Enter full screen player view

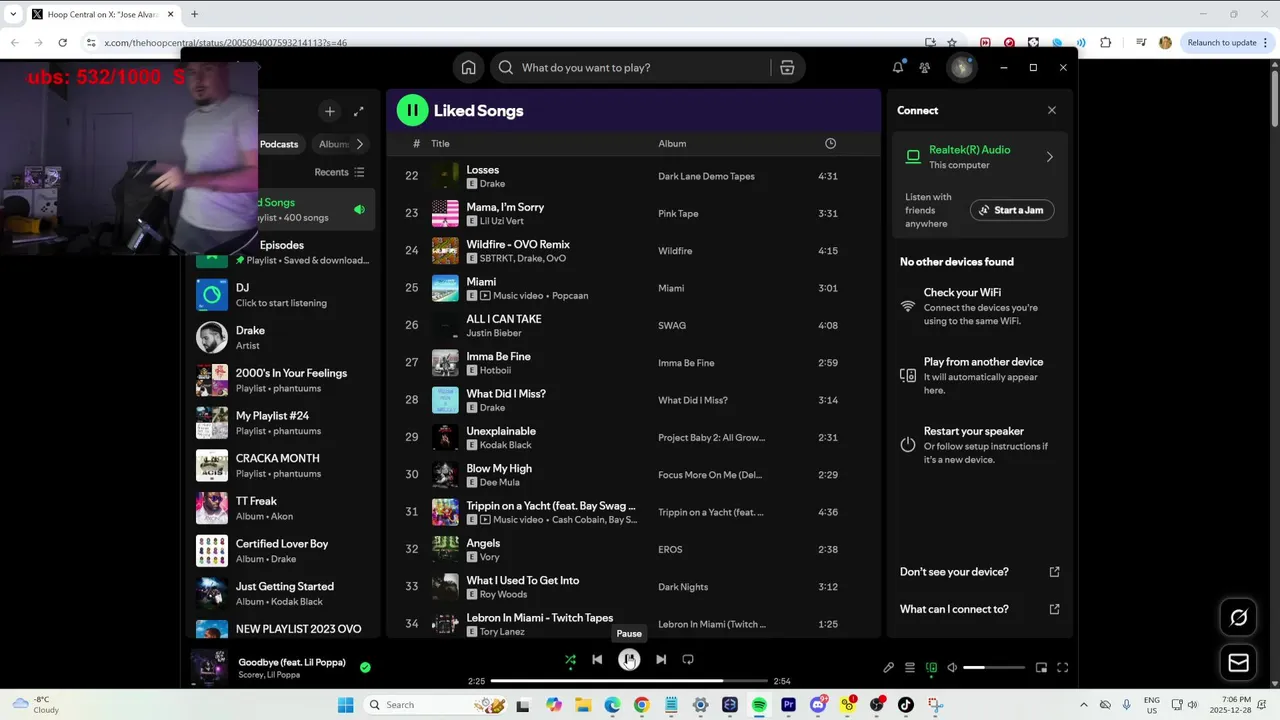coord(1063,667)
